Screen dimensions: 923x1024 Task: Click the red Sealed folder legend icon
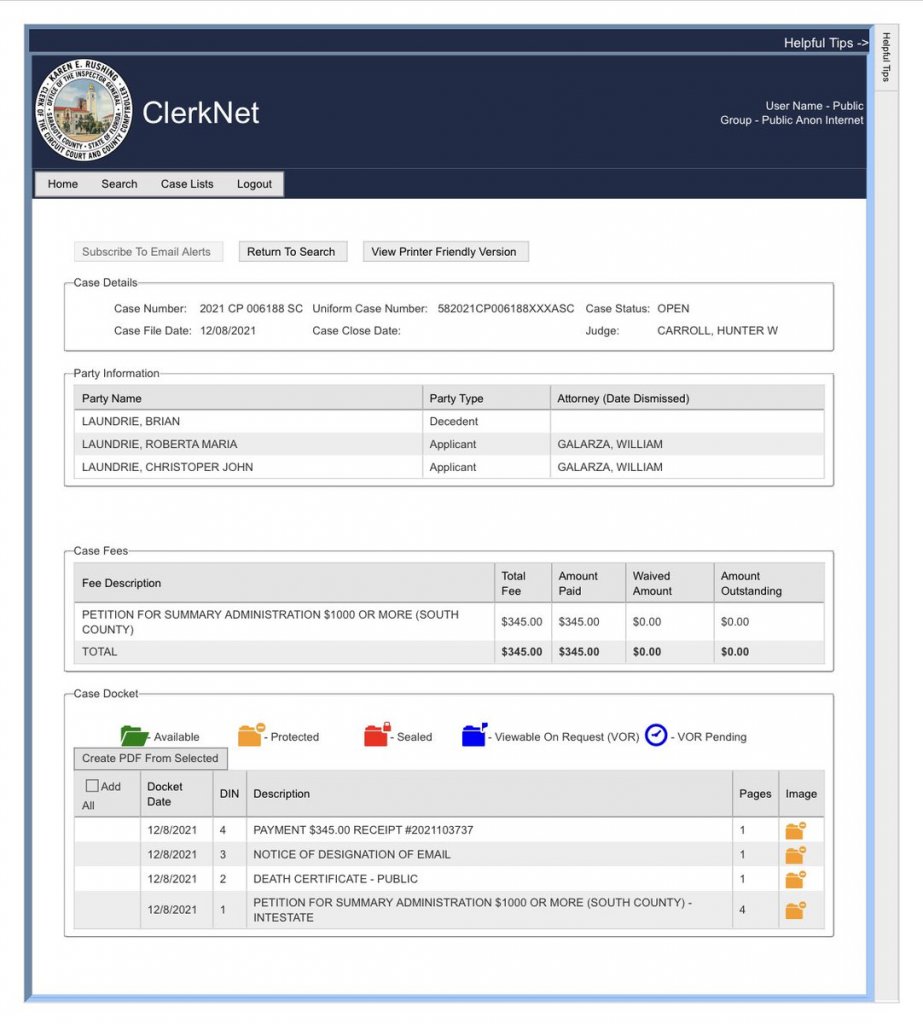(376, 736)
